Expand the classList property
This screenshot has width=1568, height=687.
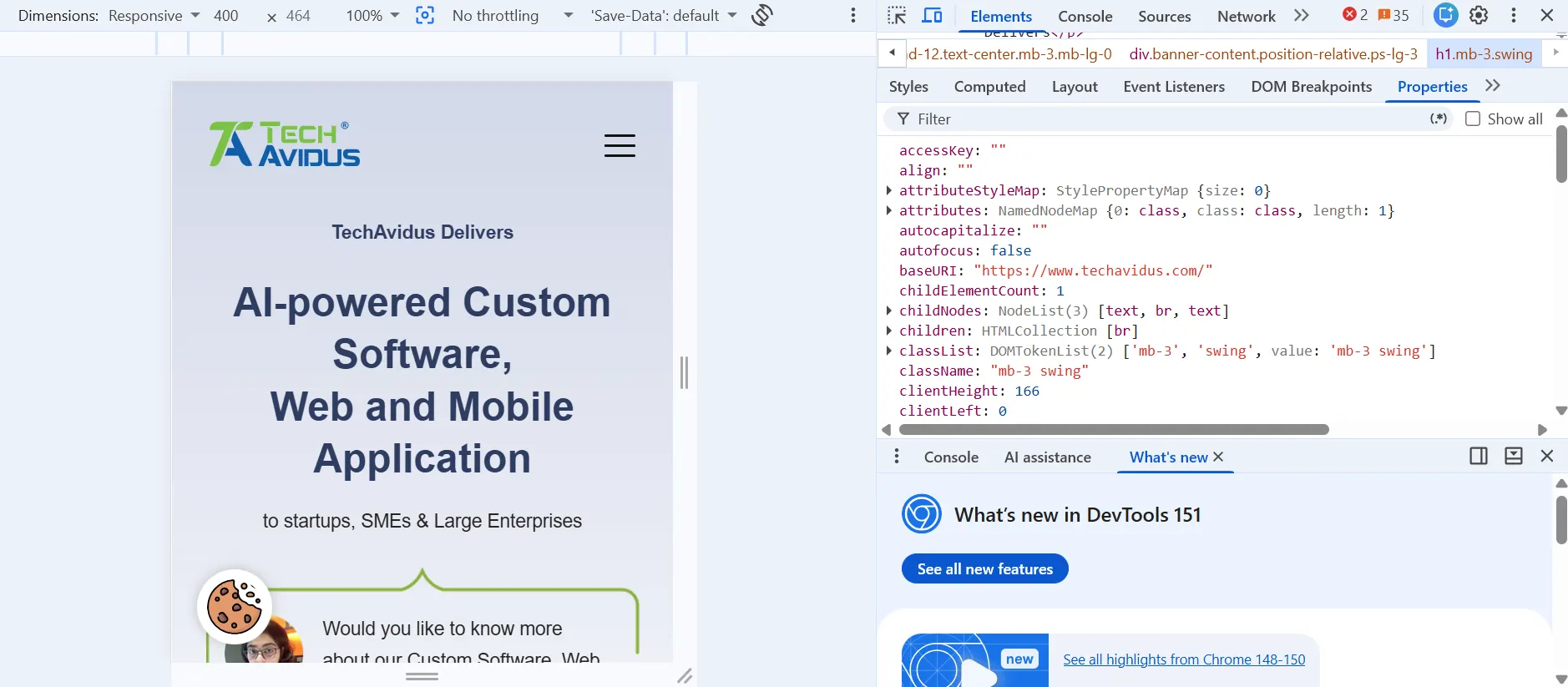pos(889,351)
